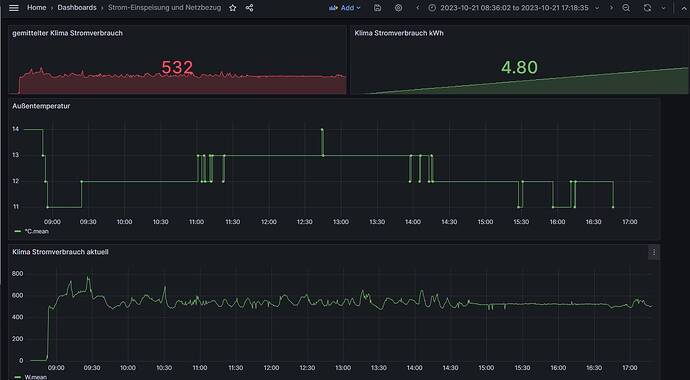This screenshot has height=380, width=690.
Task: Open the time range picker
Action: 514,8
